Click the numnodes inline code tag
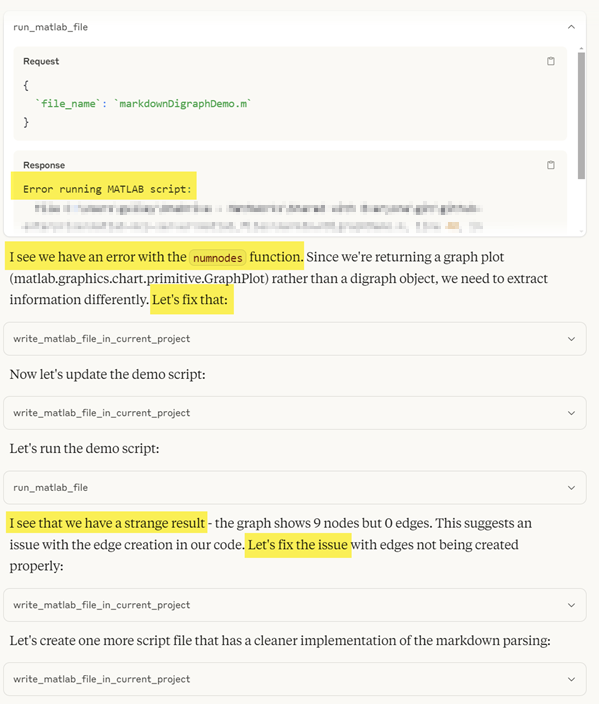Image resolution: width=600 pixels, height=704 pixels. [217, 257]
